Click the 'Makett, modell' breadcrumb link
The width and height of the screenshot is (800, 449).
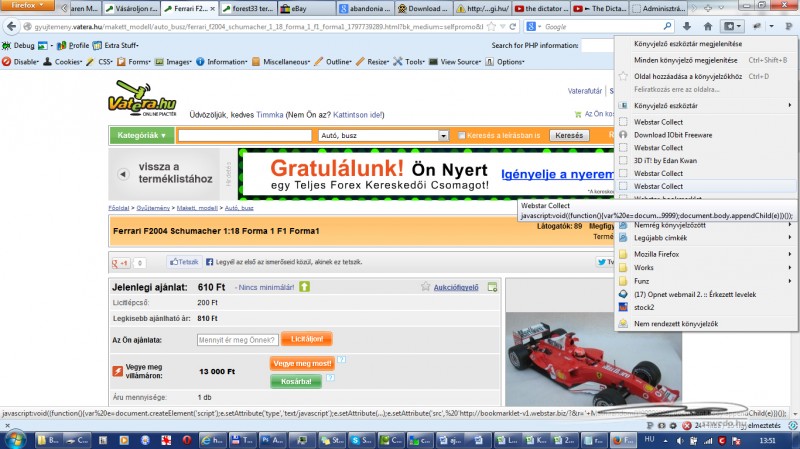197,208
